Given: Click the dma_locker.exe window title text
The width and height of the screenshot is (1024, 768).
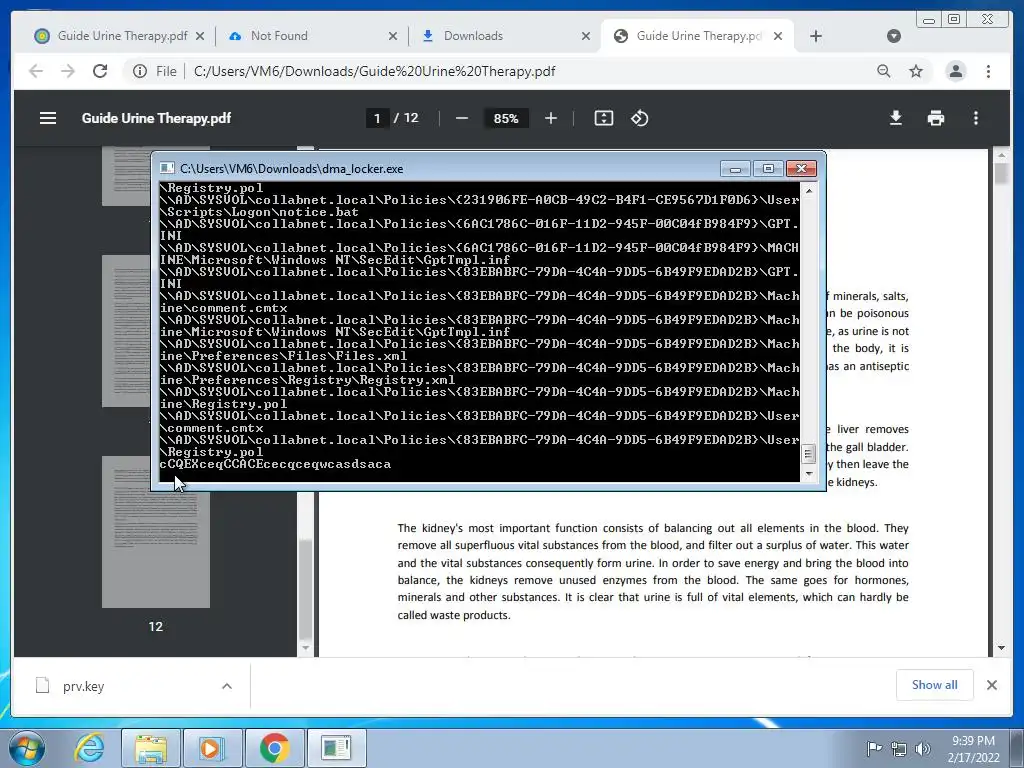Looking at the screenshot, I should [291, 168].
